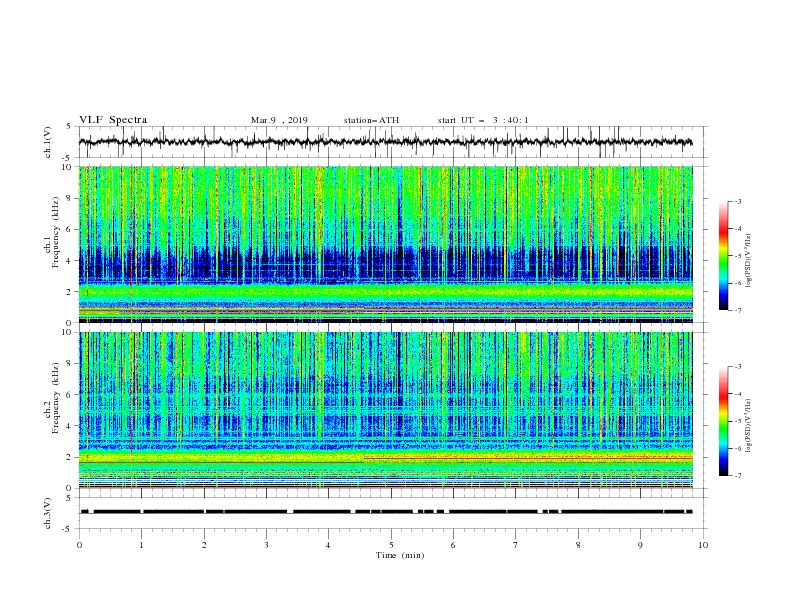The height and width of the screenshot is (612, 792).
Task: Click the "1" minute tick on the time axis
Action: (x=141, y=545)
